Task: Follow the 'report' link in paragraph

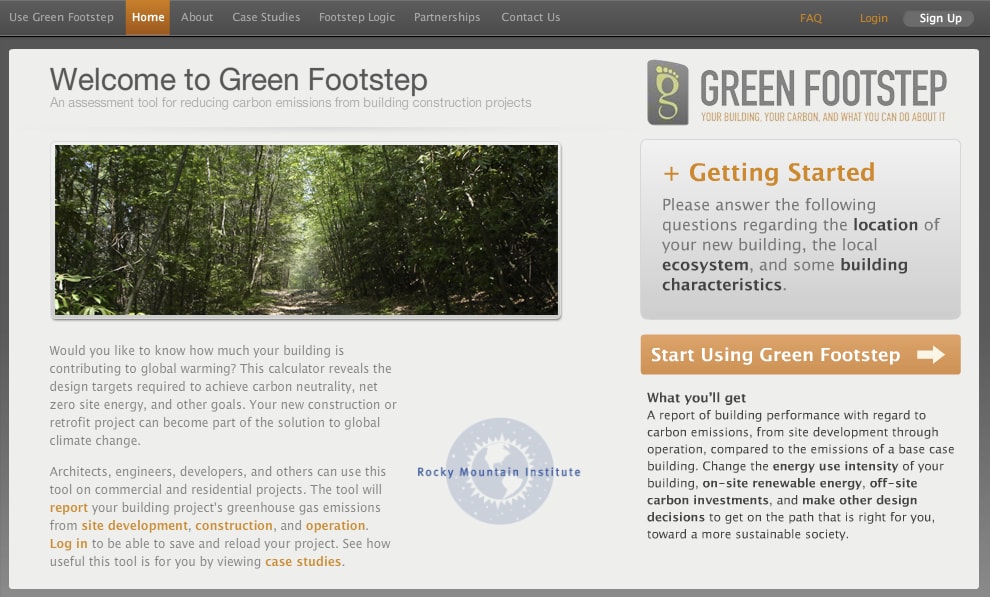Action: pyautogui.click(x=69, y=507)
